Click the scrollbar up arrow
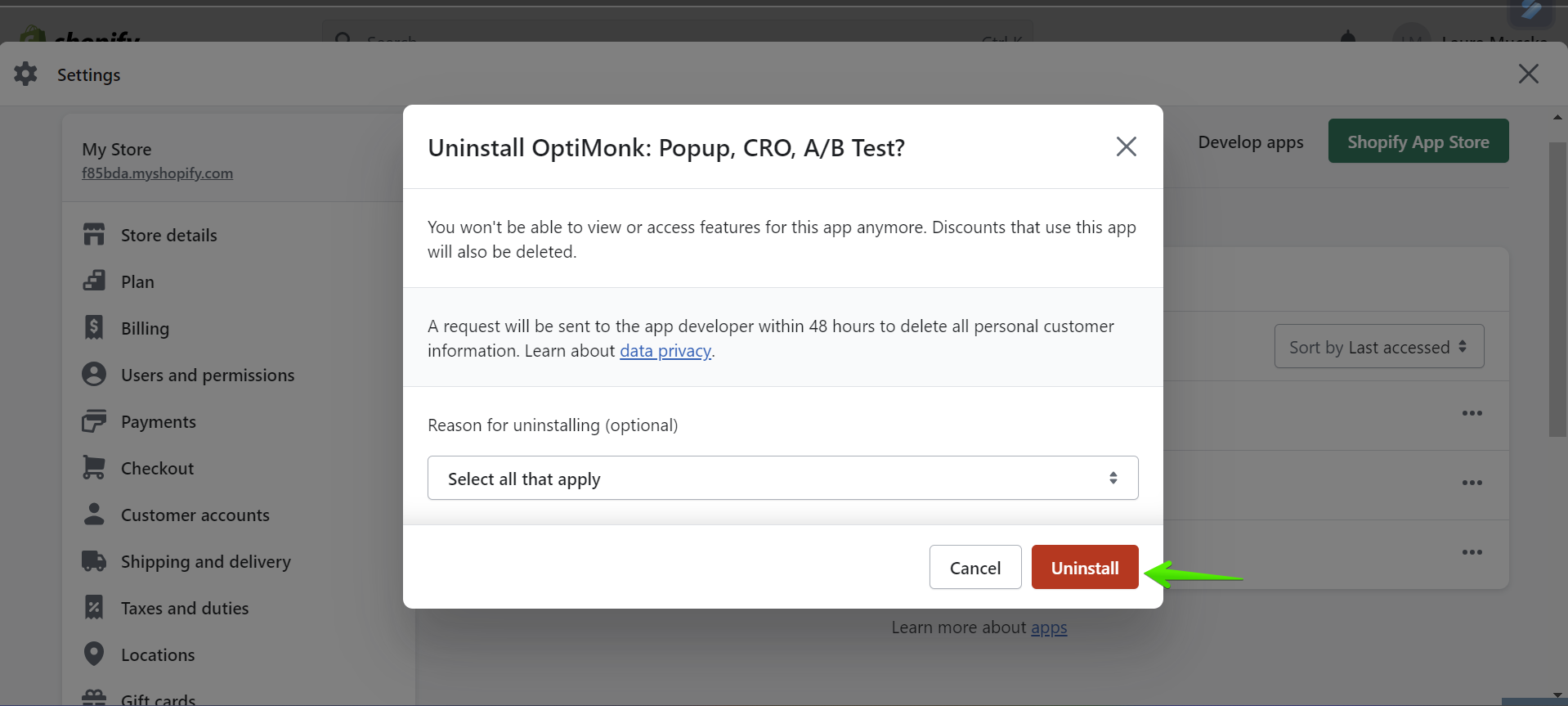Image resolution: width=1568 pixels, height=706 pixels. [1557, 118]
